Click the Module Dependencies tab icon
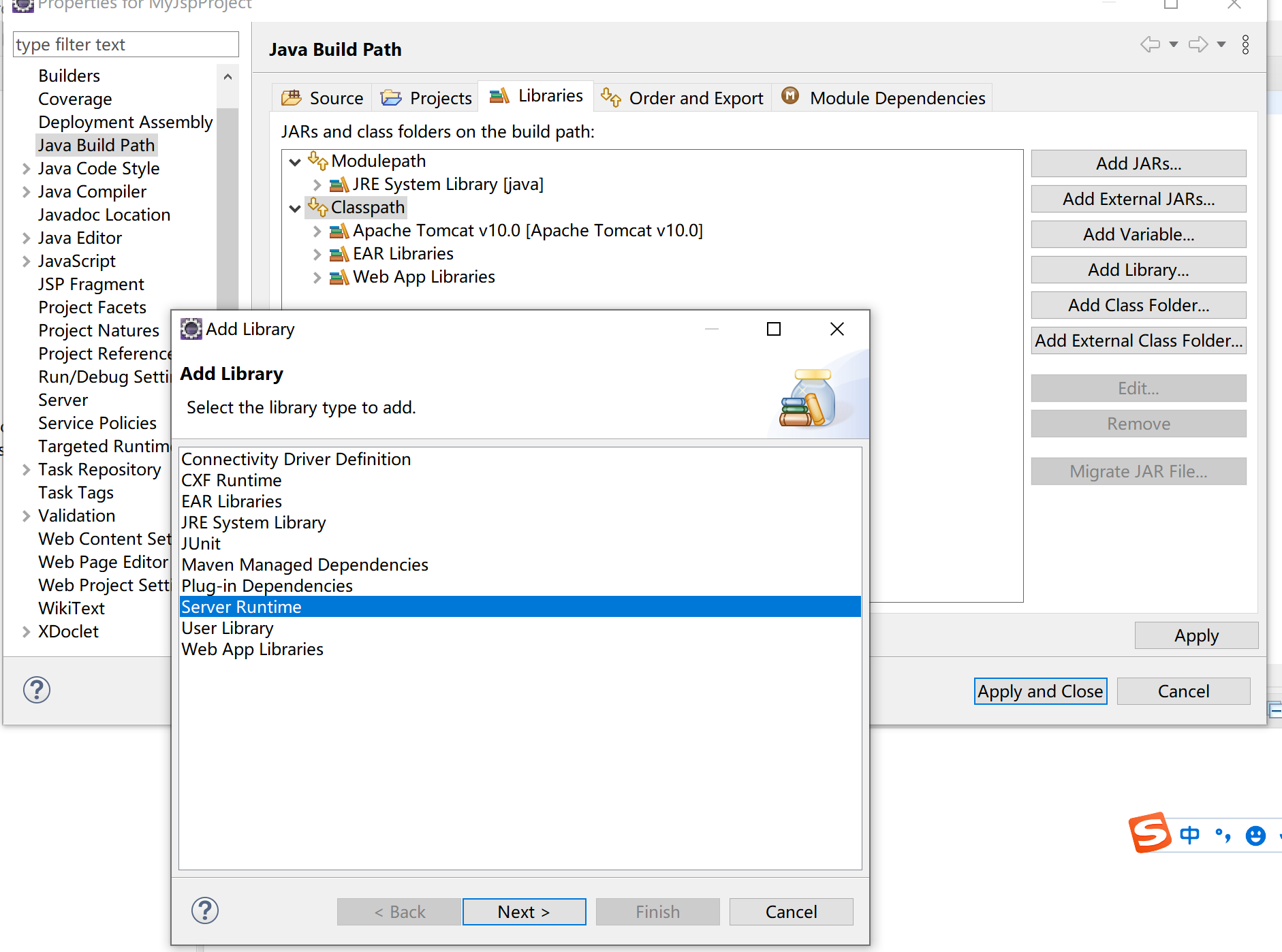Viewport: 1282px width, 952px height. [790, 96]
